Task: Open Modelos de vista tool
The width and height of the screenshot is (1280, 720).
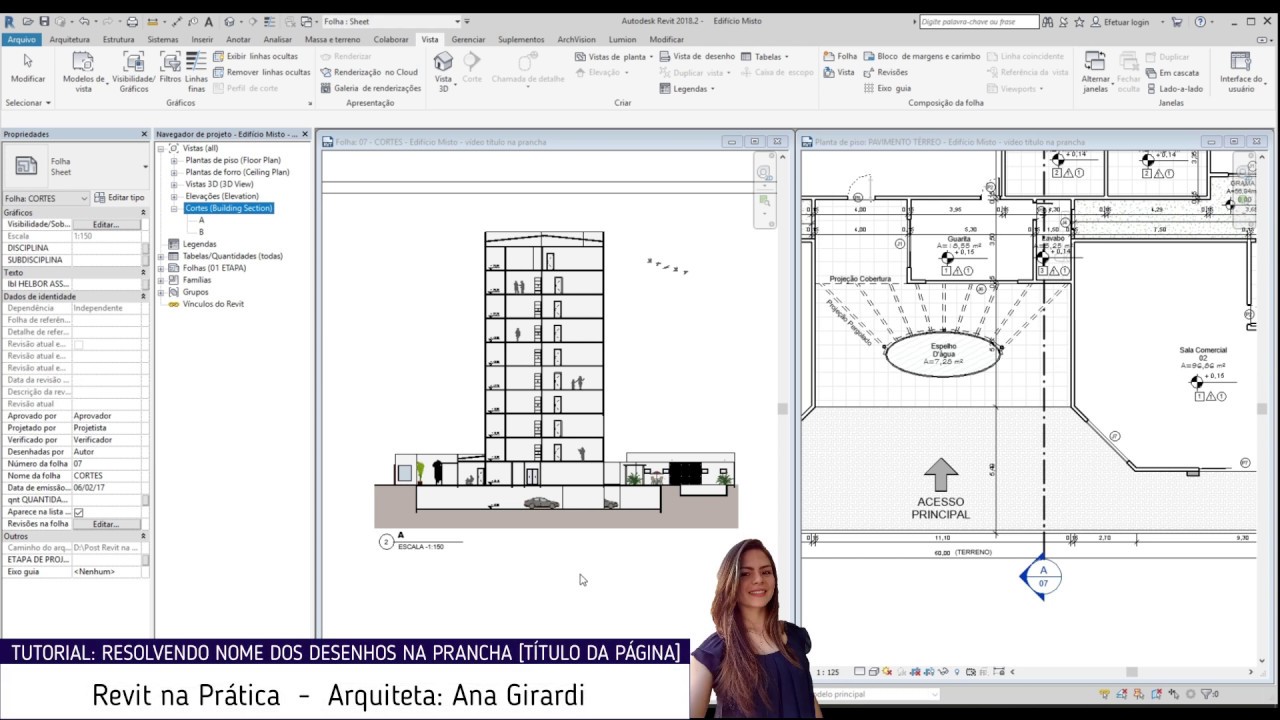Action: 83,72
